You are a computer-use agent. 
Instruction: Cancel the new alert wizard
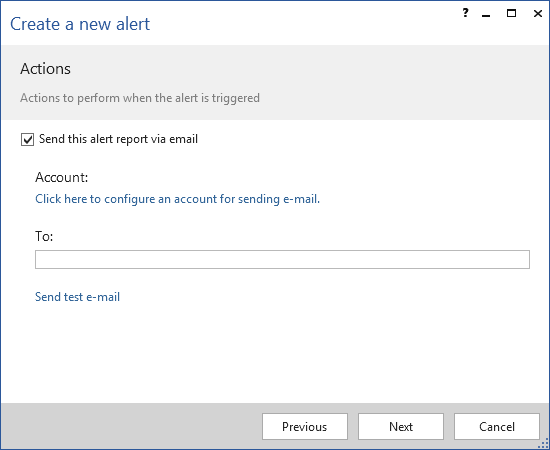[x=497, y=427]
